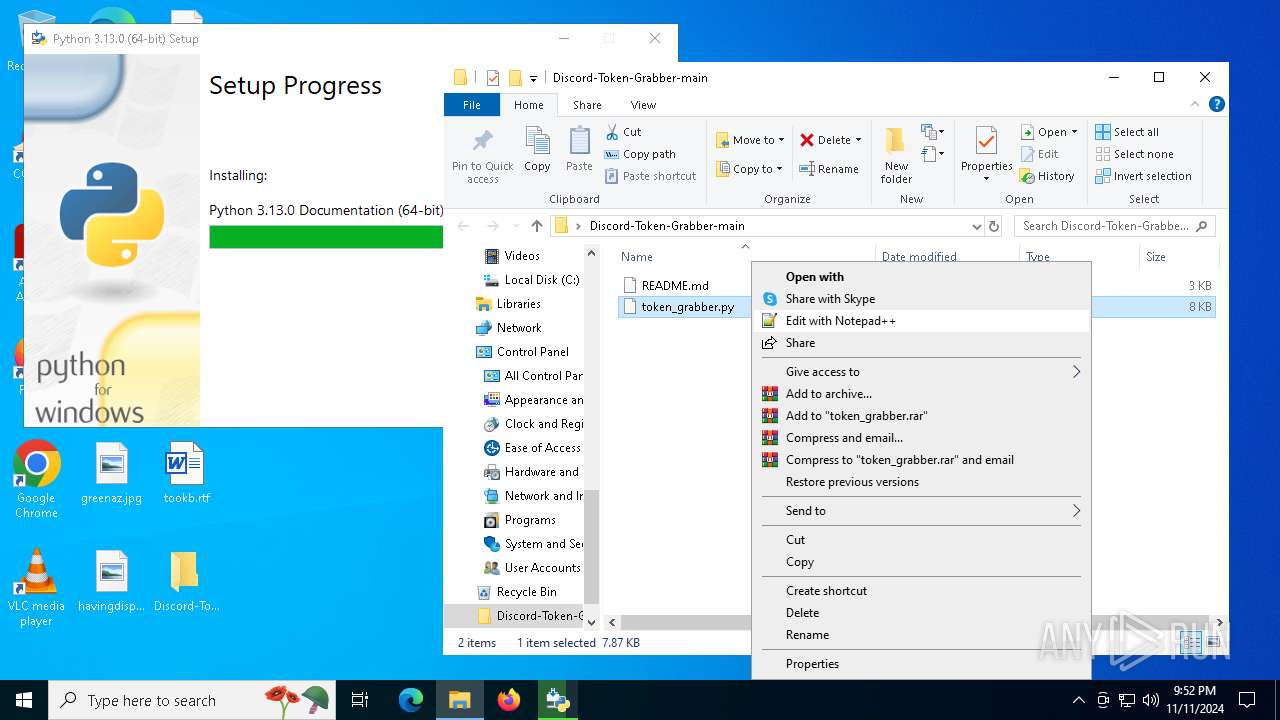Click Invert selection in ribbon
The image size is (1280, 720).
click(x=1143, y=176)
